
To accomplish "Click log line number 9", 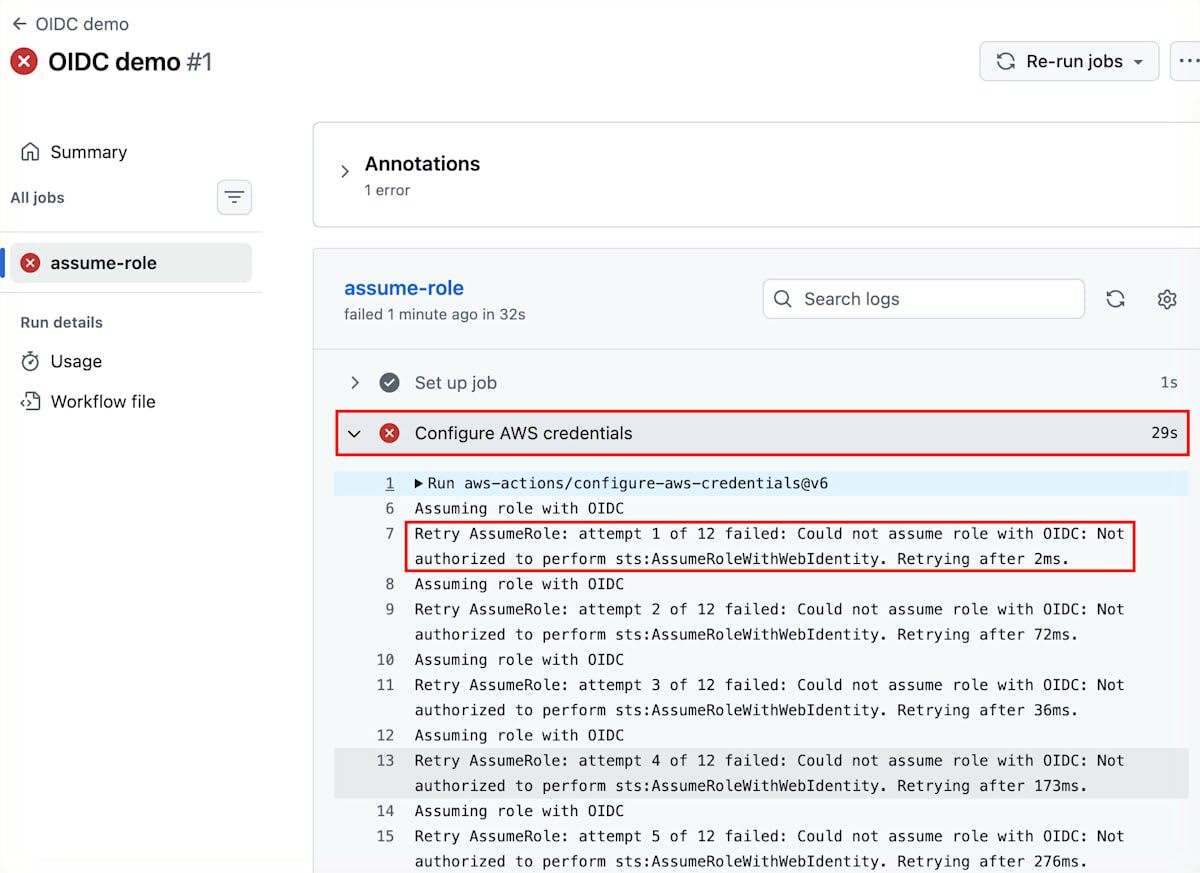I will [390, 609].
